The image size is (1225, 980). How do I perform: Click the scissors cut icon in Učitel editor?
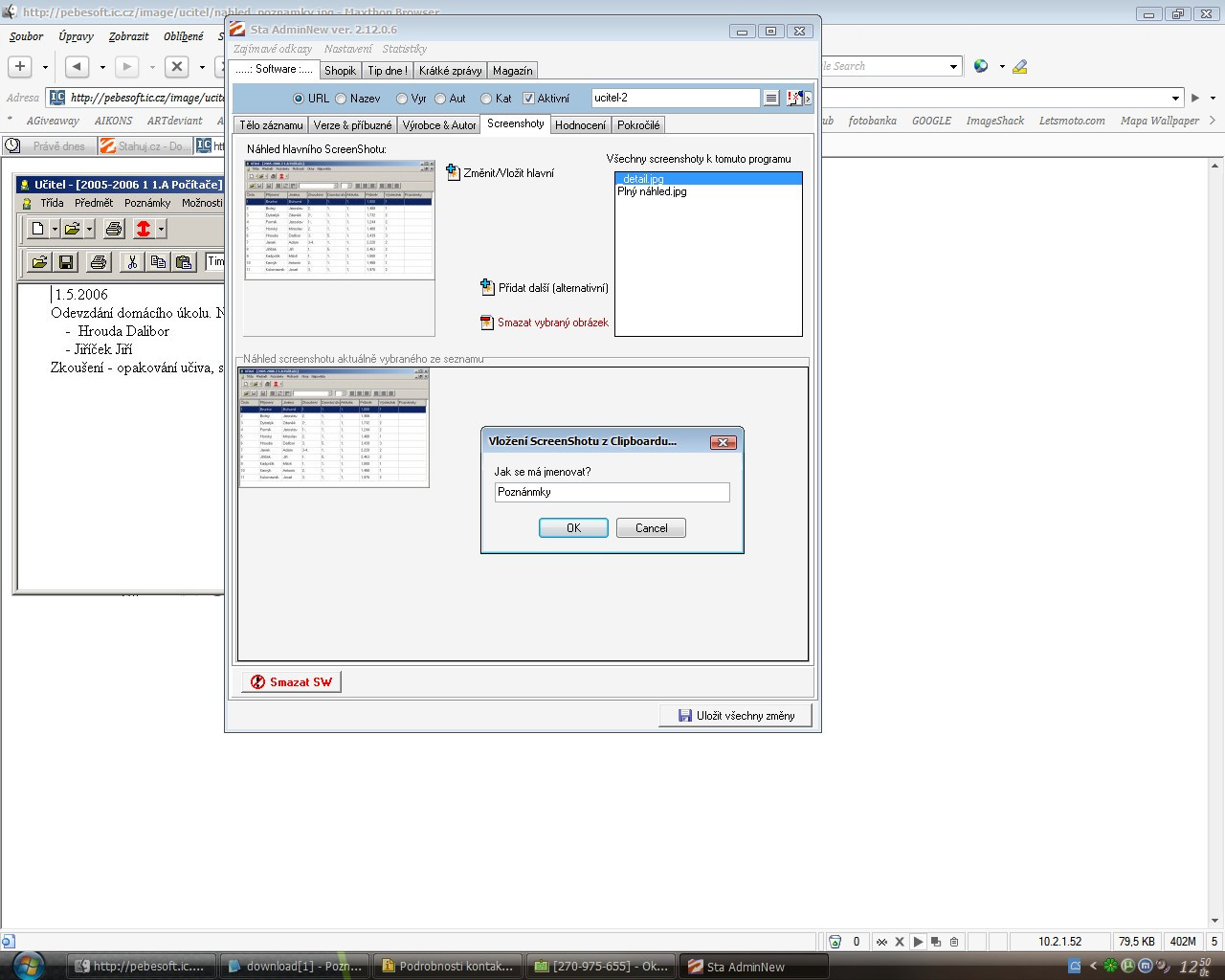(x=132, y=262)
